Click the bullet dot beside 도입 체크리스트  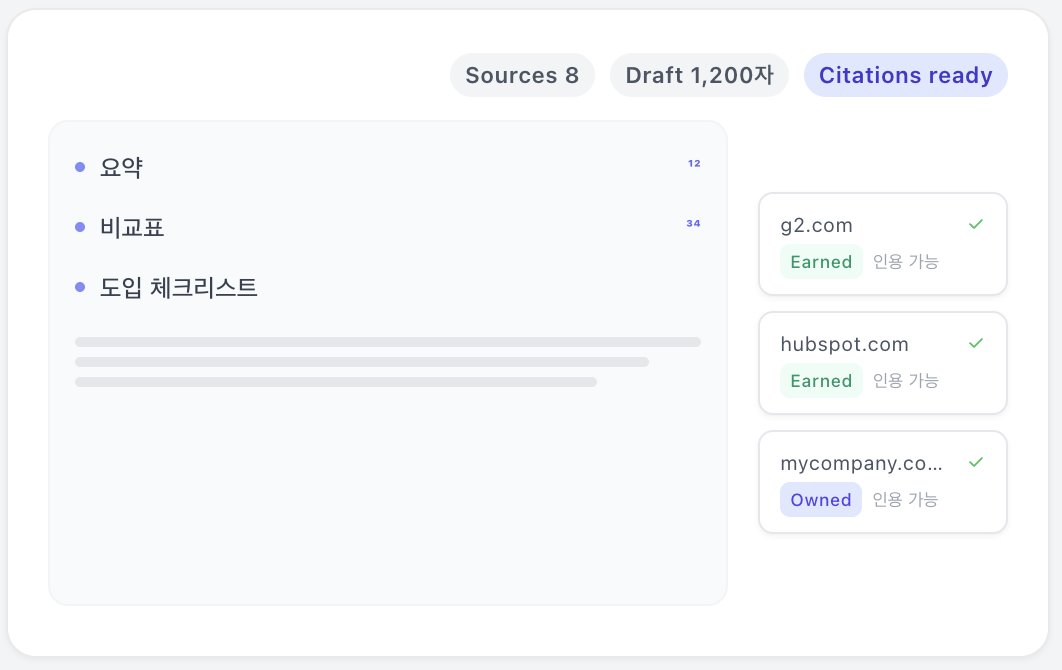(x=80, y=288)
